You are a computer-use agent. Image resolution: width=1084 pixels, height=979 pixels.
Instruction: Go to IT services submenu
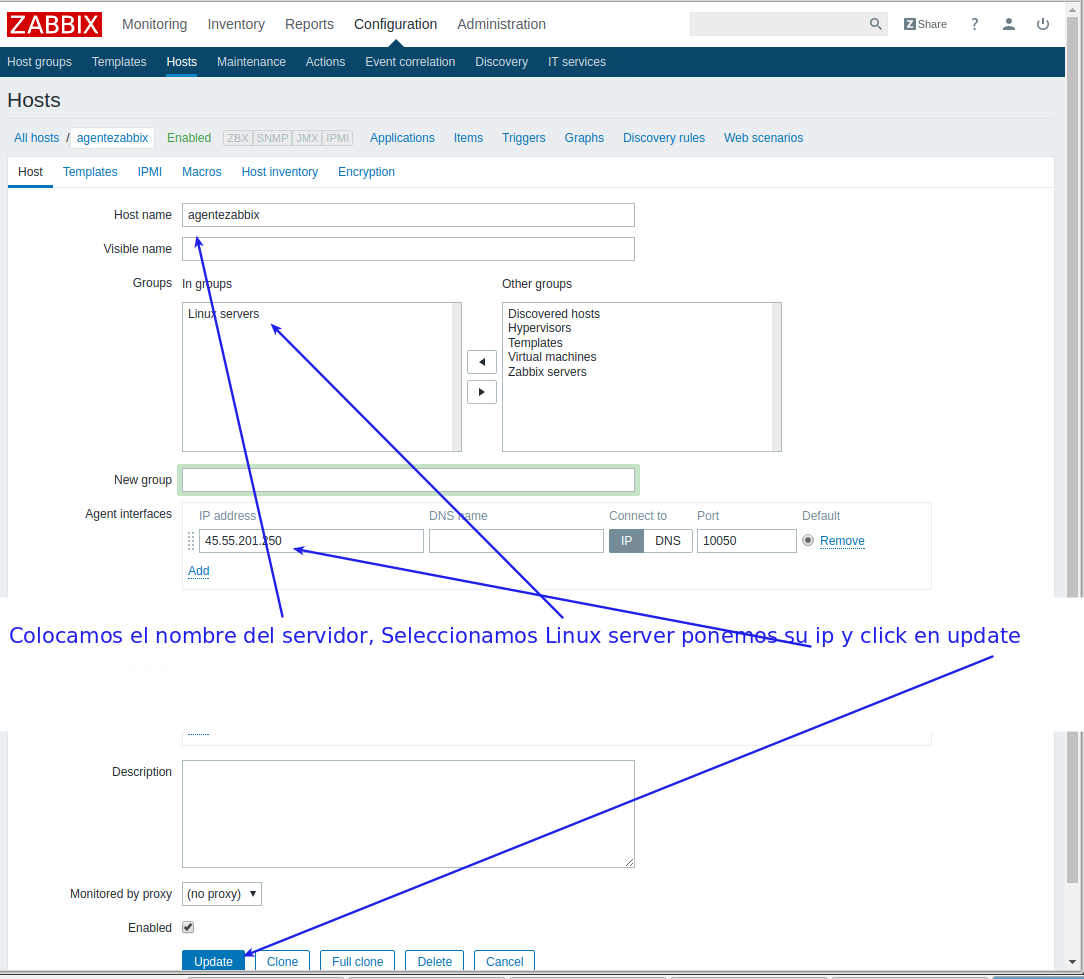[x=577, y=62]
